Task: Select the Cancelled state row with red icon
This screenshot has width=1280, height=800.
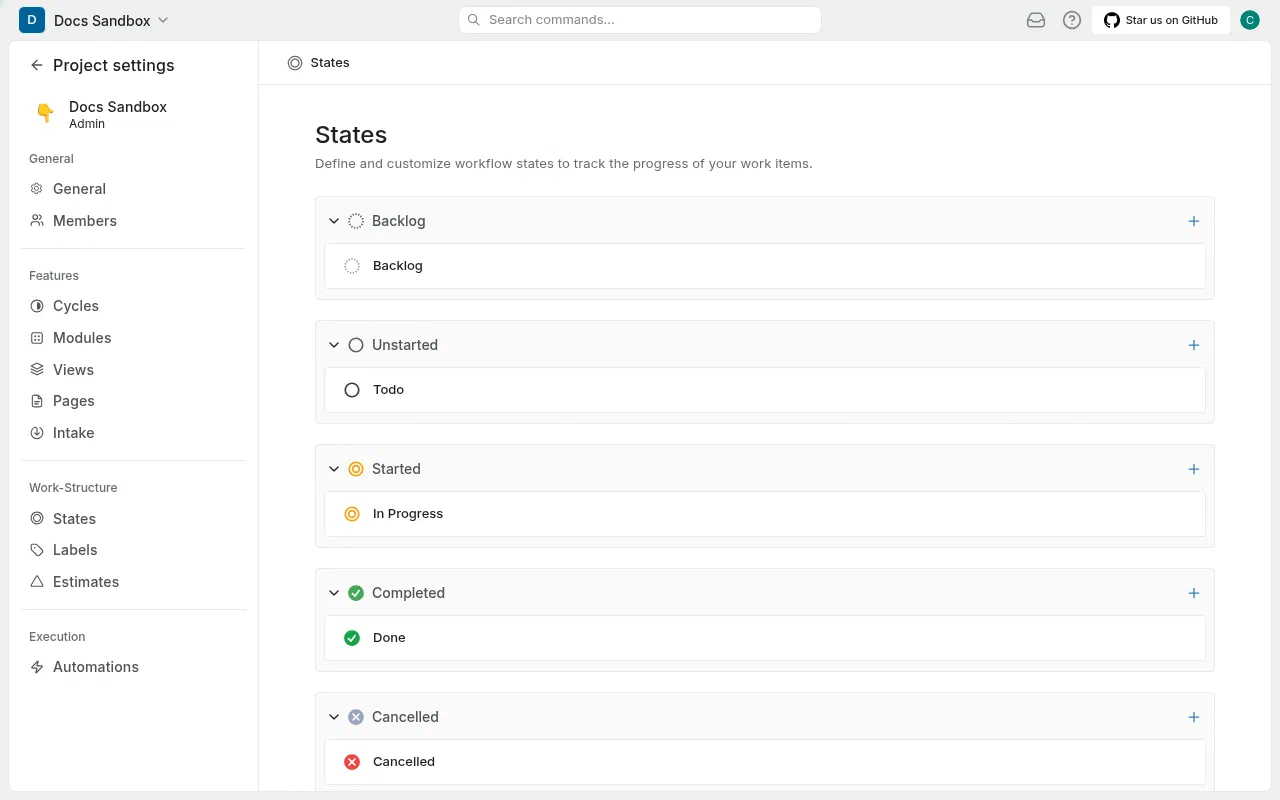Action: click(x=765, y=762)
